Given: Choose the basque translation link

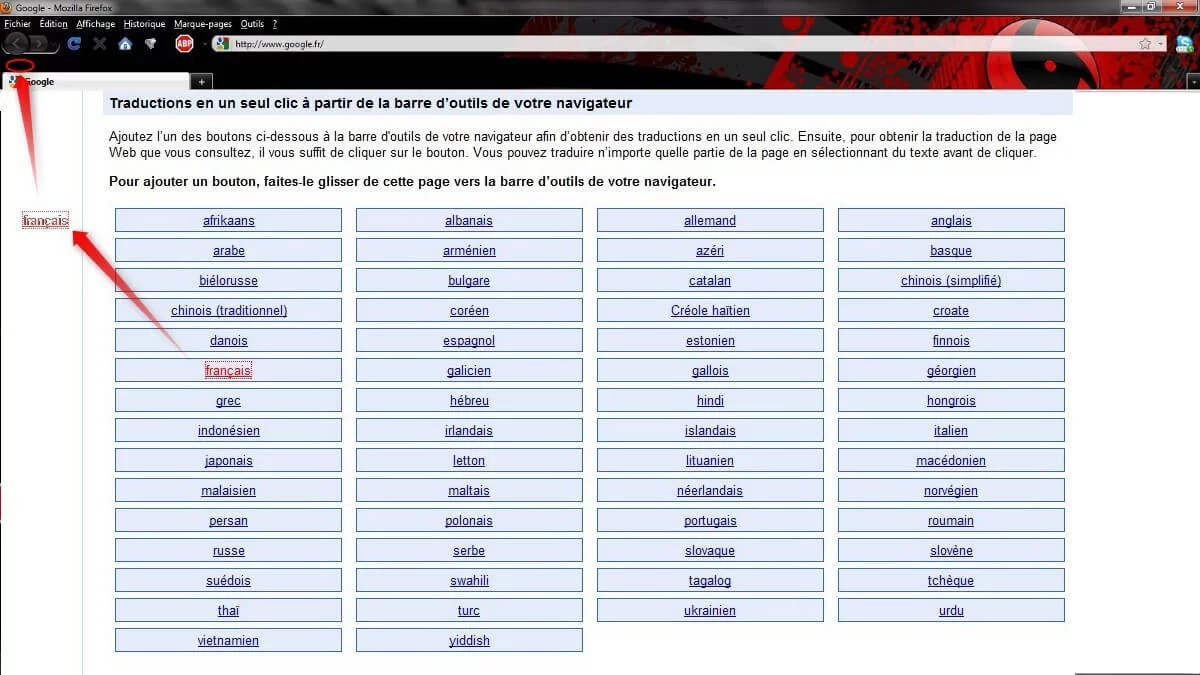Looking at the screenshot, I should point(951,251).
